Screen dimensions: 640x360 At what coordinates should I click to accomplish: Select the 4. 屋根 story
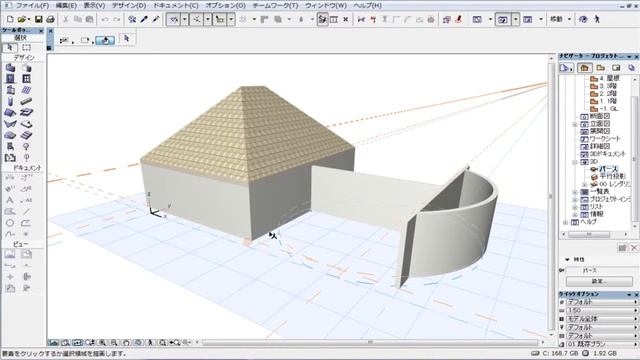click(x=610, y=78)
